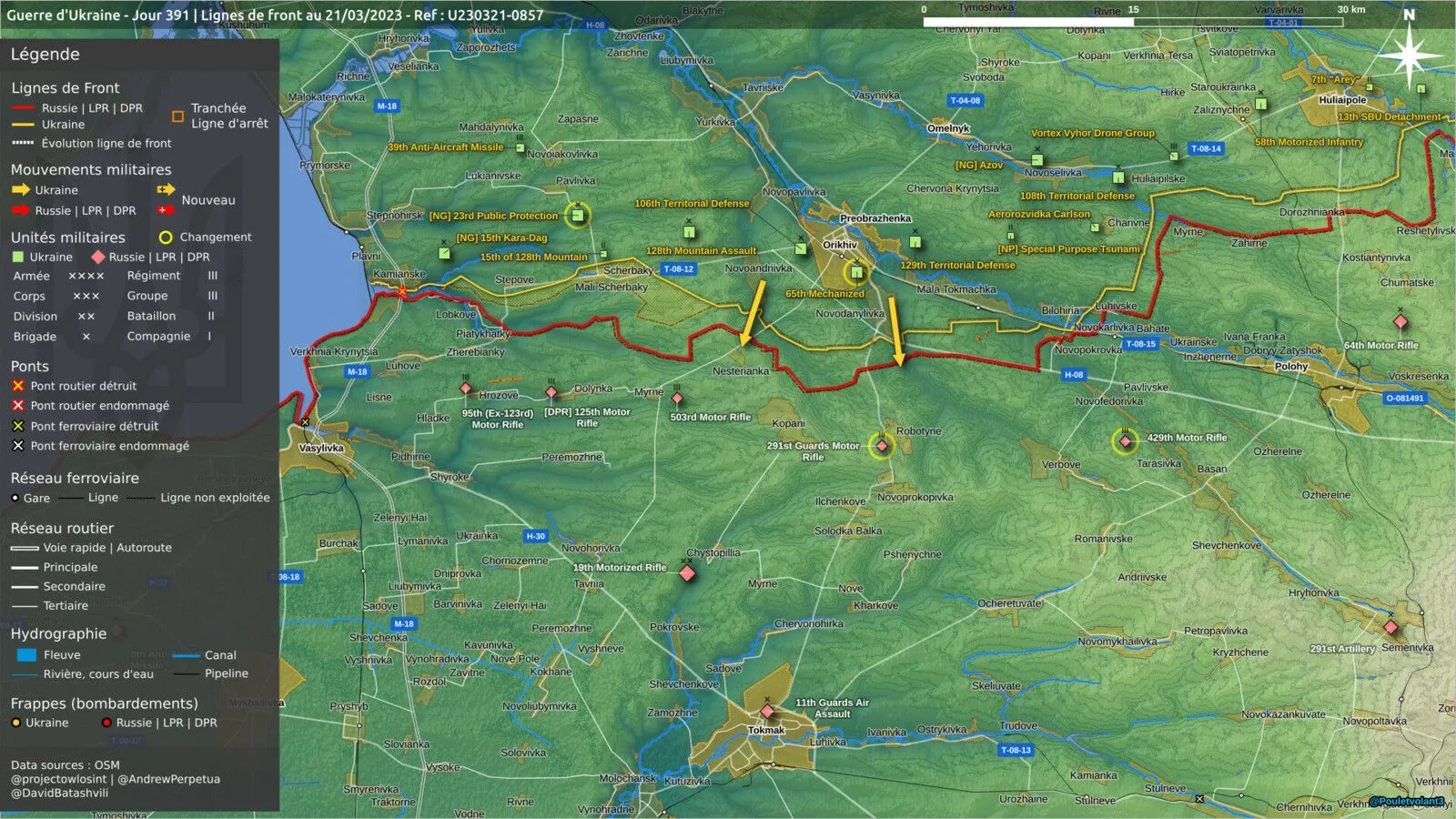Select the 19th Motorized Rifle red diamond
Image resolution: width=1456 pixels, height=819 pixels.
coord(687,573)
